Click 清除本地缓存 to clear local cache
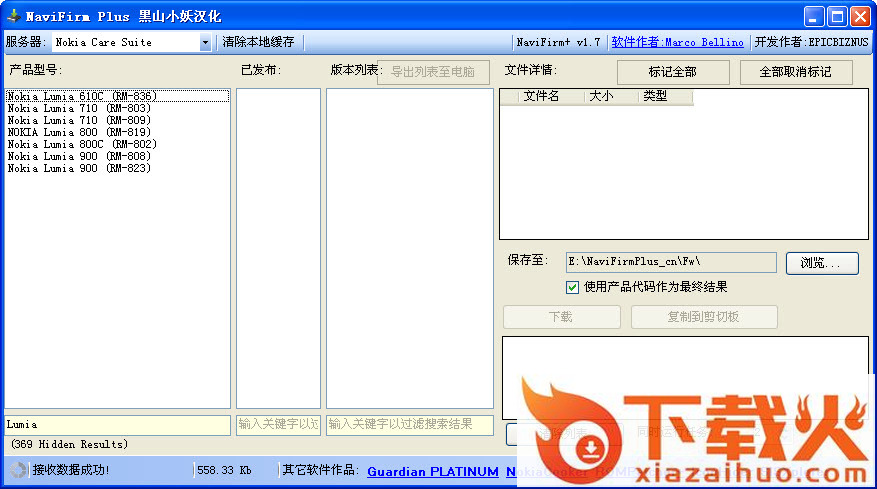Viewport: 877px width, 489px height. click(x=258, y=42)
